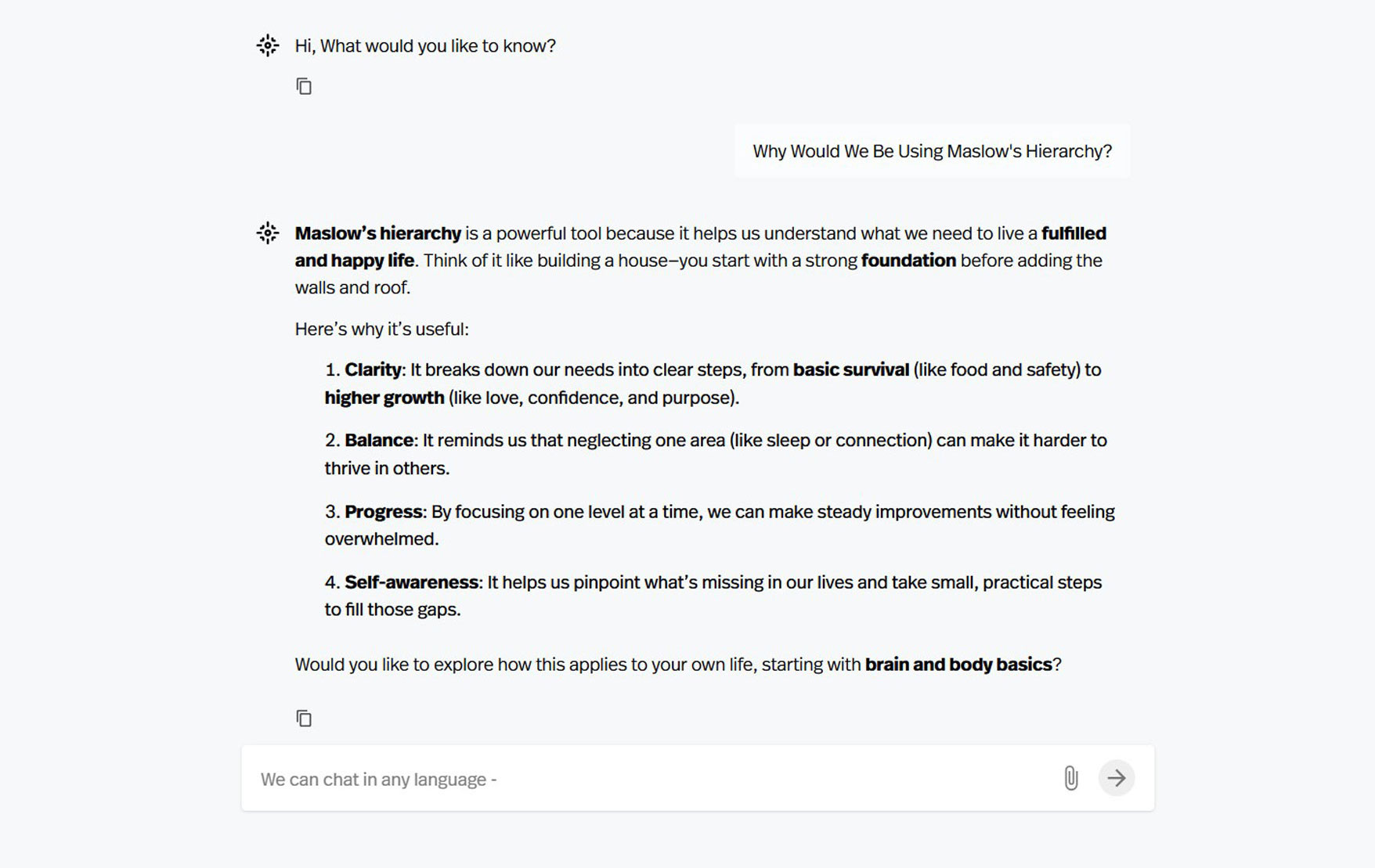Copy the greeting message with its copy icon
Viewport: 1375px width, 868px height.
304,86
